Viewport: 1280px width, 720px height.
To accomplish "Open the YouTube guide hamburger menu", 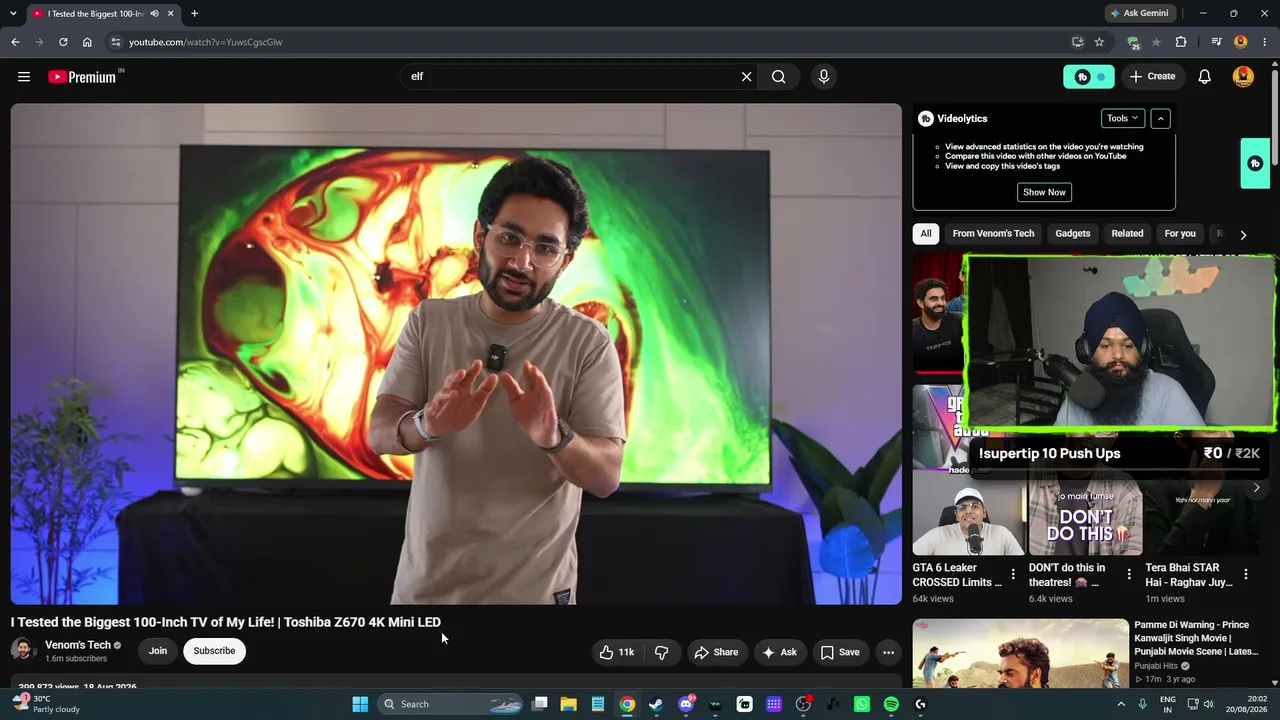I will pyautogui.click(x=24, y=77).
